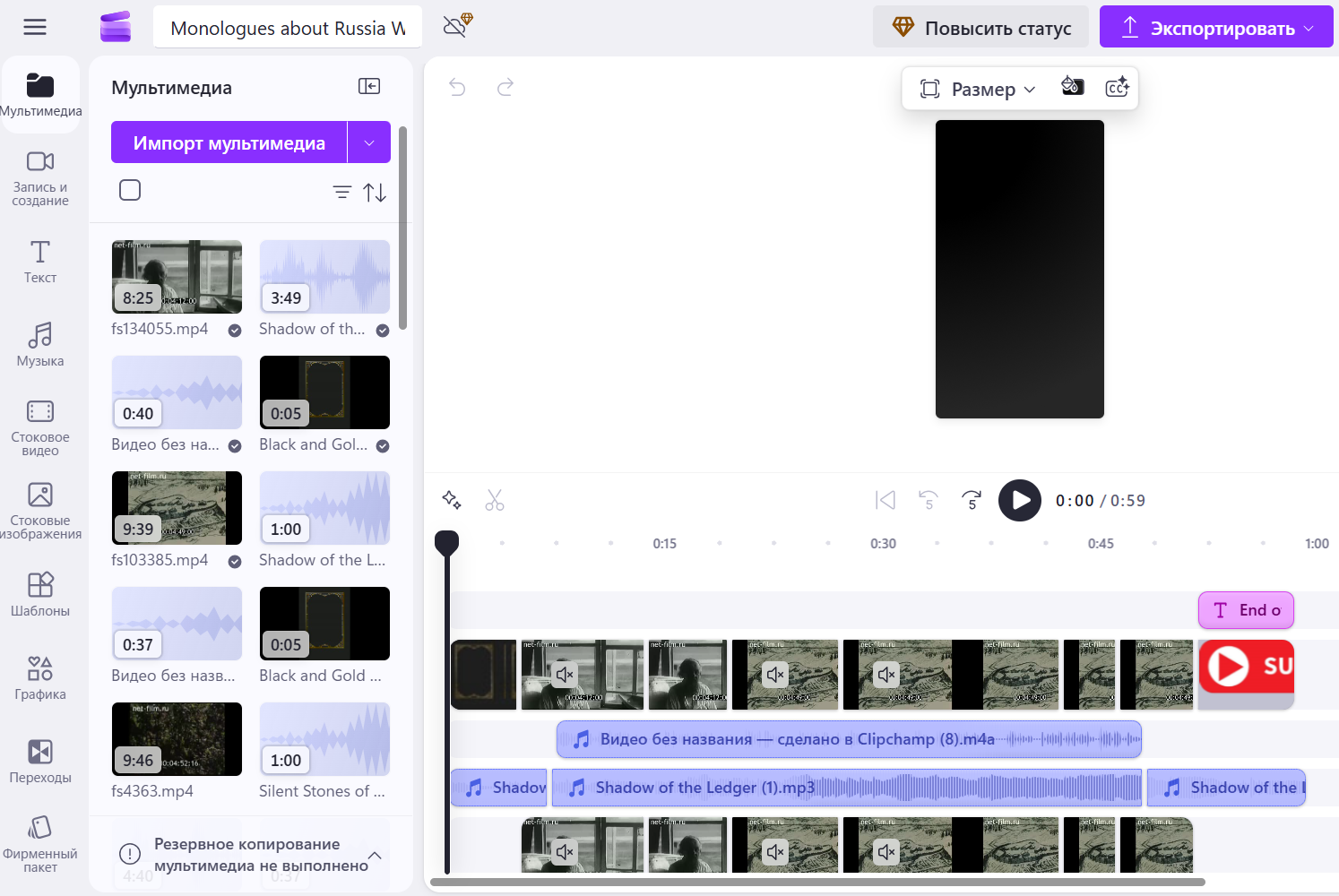Jump to the start of the video

point(885,500)
